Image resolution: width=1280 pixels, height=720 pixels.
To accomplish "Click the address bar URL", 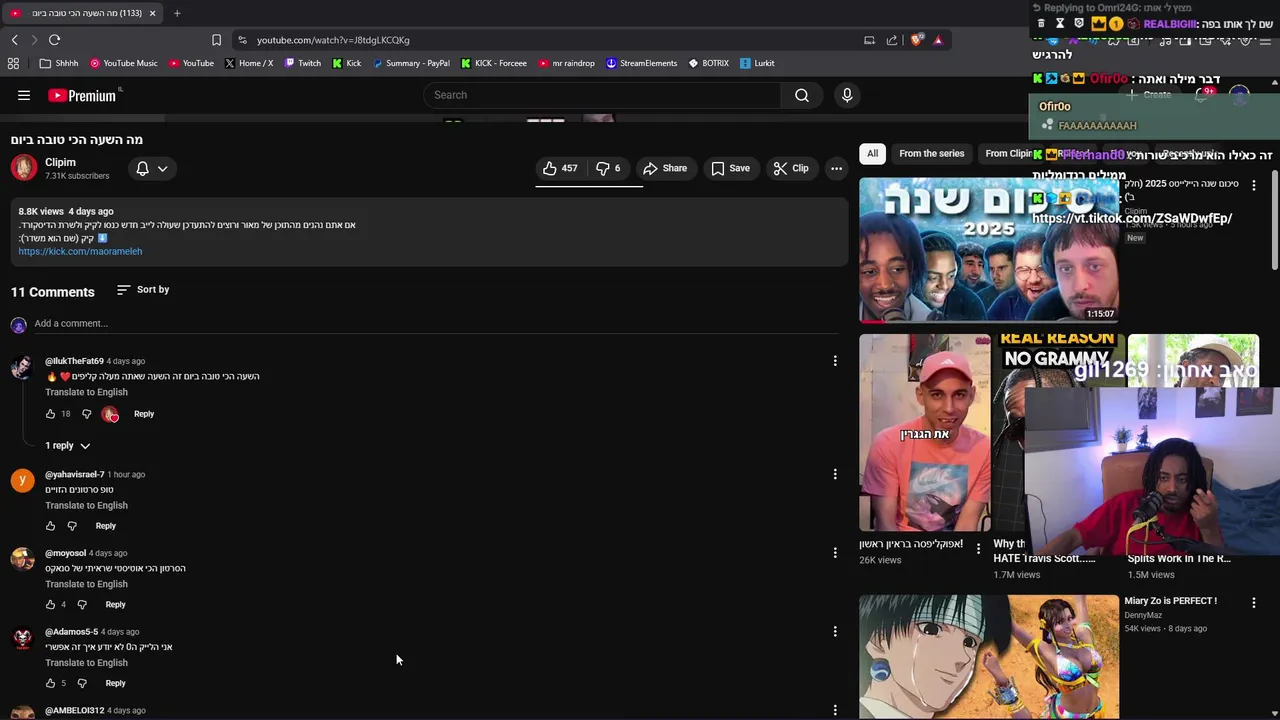I will pyautogui.click(x=333, y=40).
